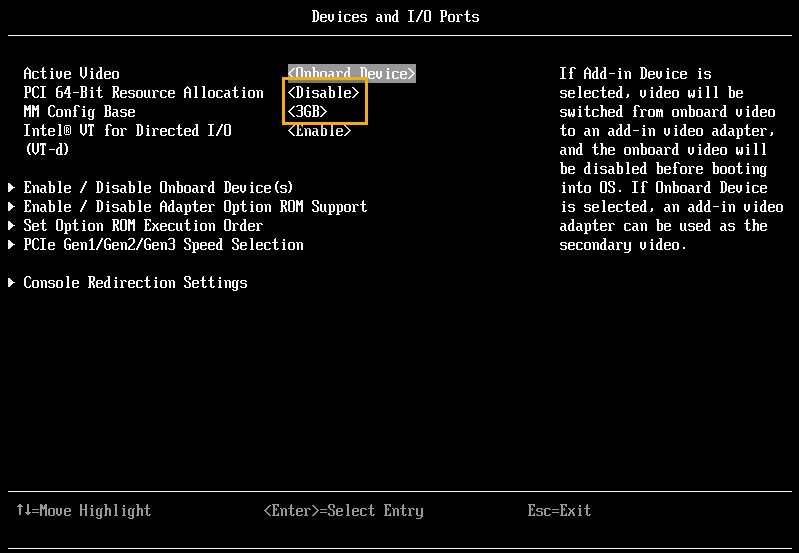The height and width of the screenshot is (553, 799).
Task: Highlight Intel VT for Directed I/O label
Action: 127,131
